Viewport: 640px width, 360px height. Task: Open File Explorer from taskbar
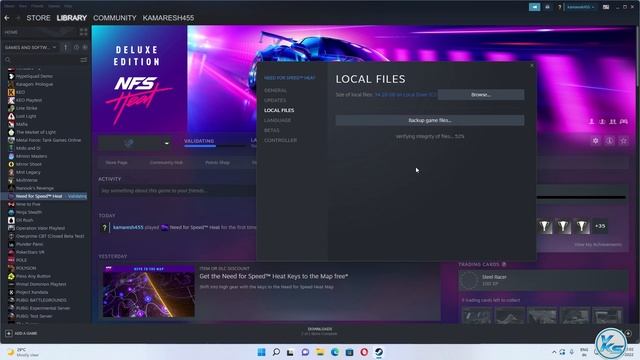[320, 352]
